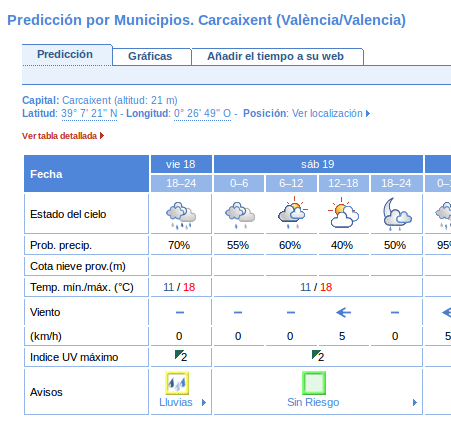Click the wind calm dash for vie 18

click(180, 312)
